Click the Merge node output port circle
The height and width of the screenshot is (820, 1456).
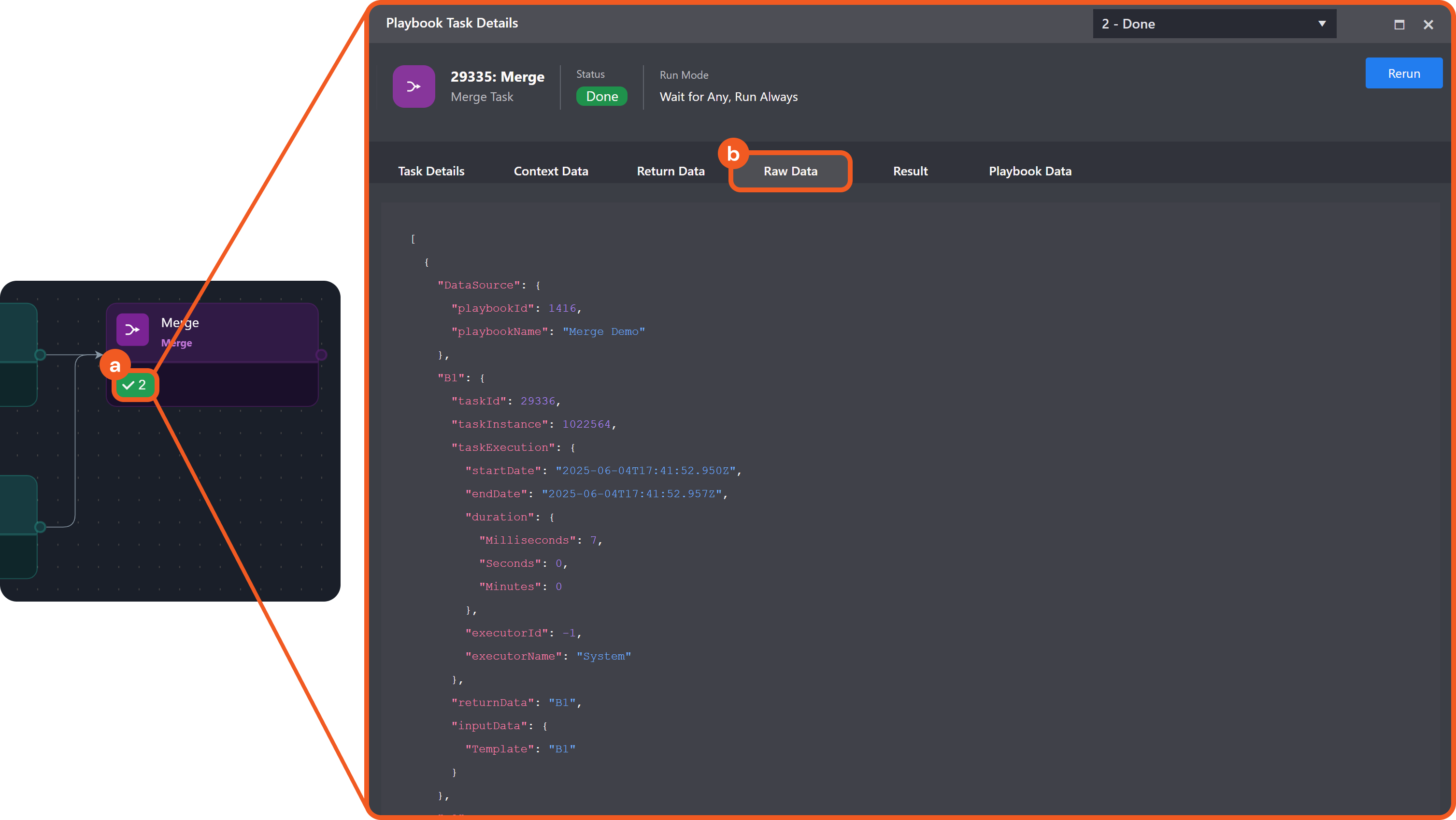[321, 355]
